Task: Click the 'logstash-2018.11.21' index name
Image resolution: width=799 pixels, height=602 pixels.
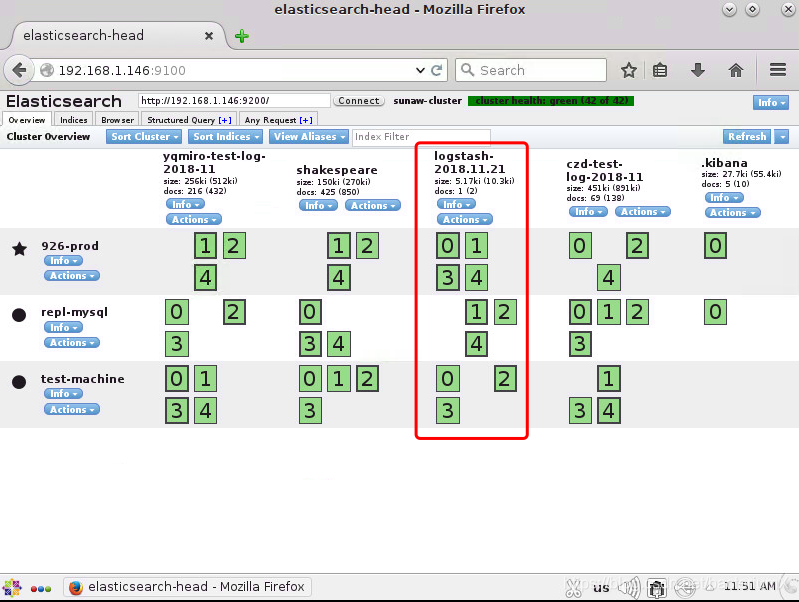Action: [x=469, y=163]
